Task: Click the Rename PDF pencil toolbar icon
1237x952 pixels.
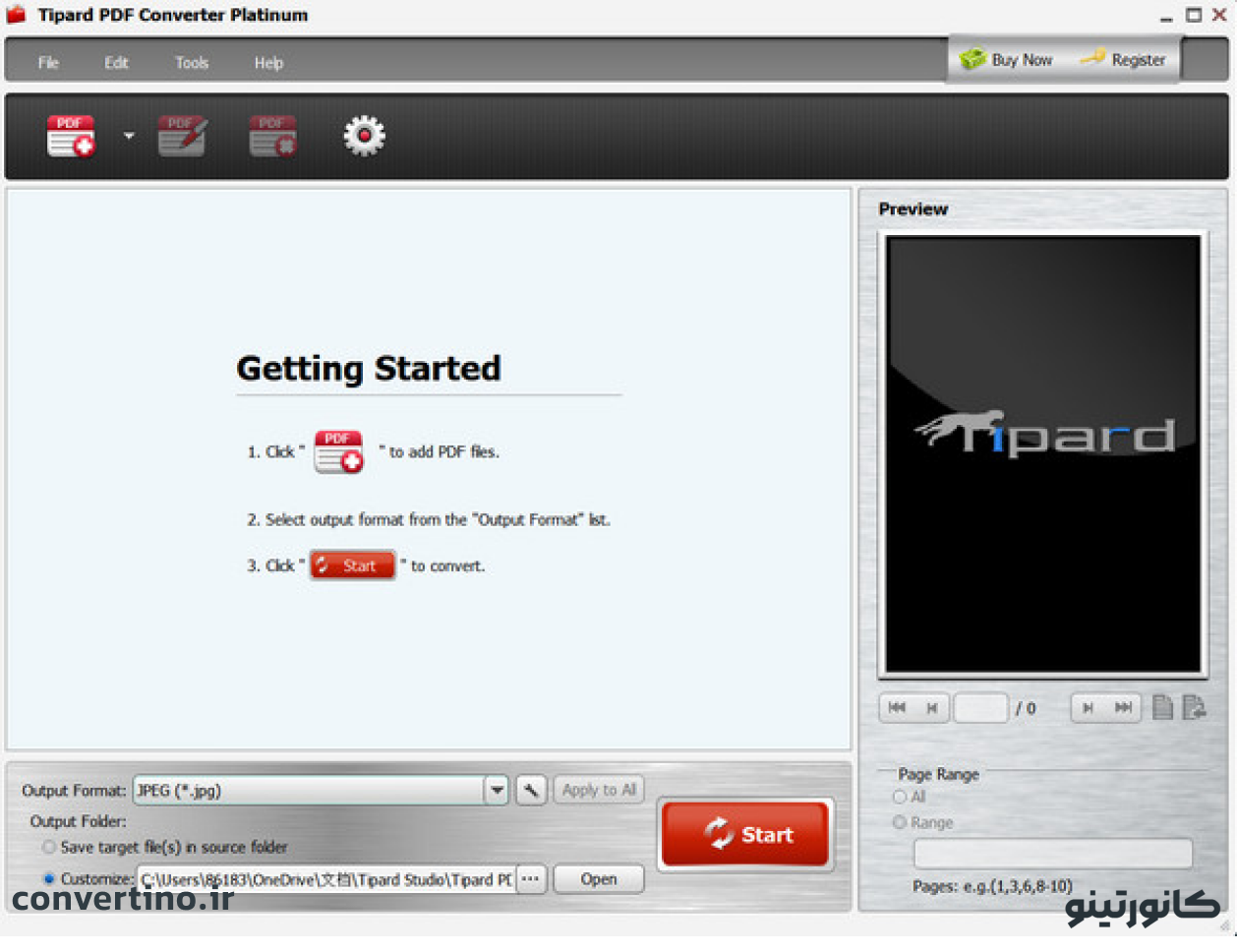Action: [x=182, y=136]
